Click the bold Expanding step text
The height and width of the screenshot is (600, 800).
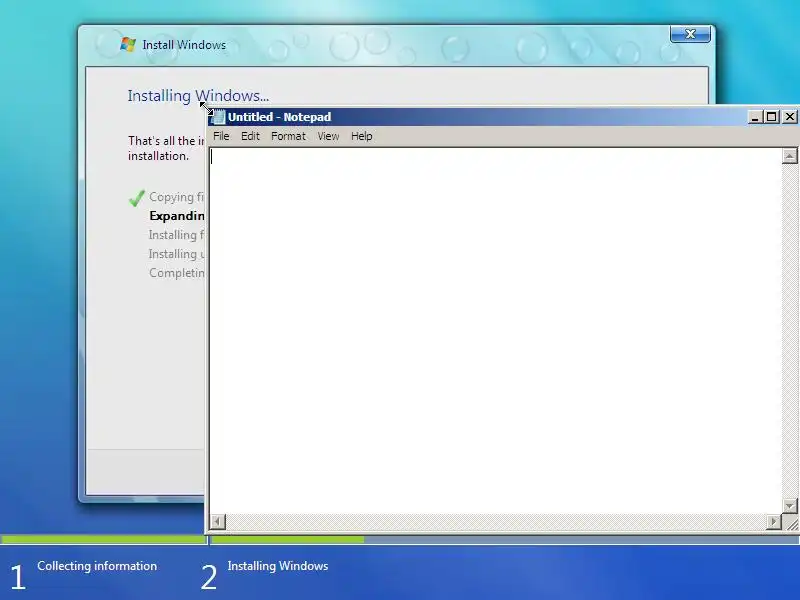[177, 216]
